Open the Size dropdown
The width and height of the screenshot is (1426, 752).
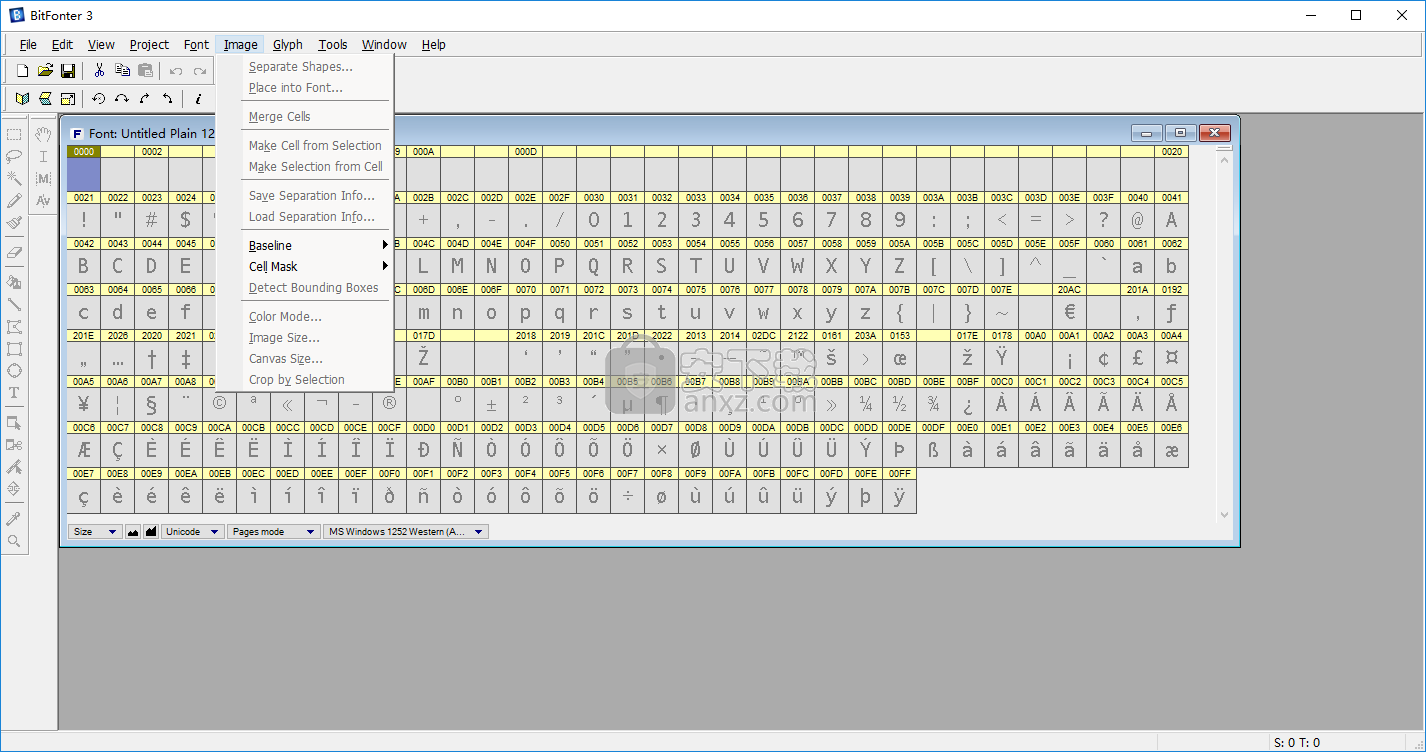coord(95,532)
